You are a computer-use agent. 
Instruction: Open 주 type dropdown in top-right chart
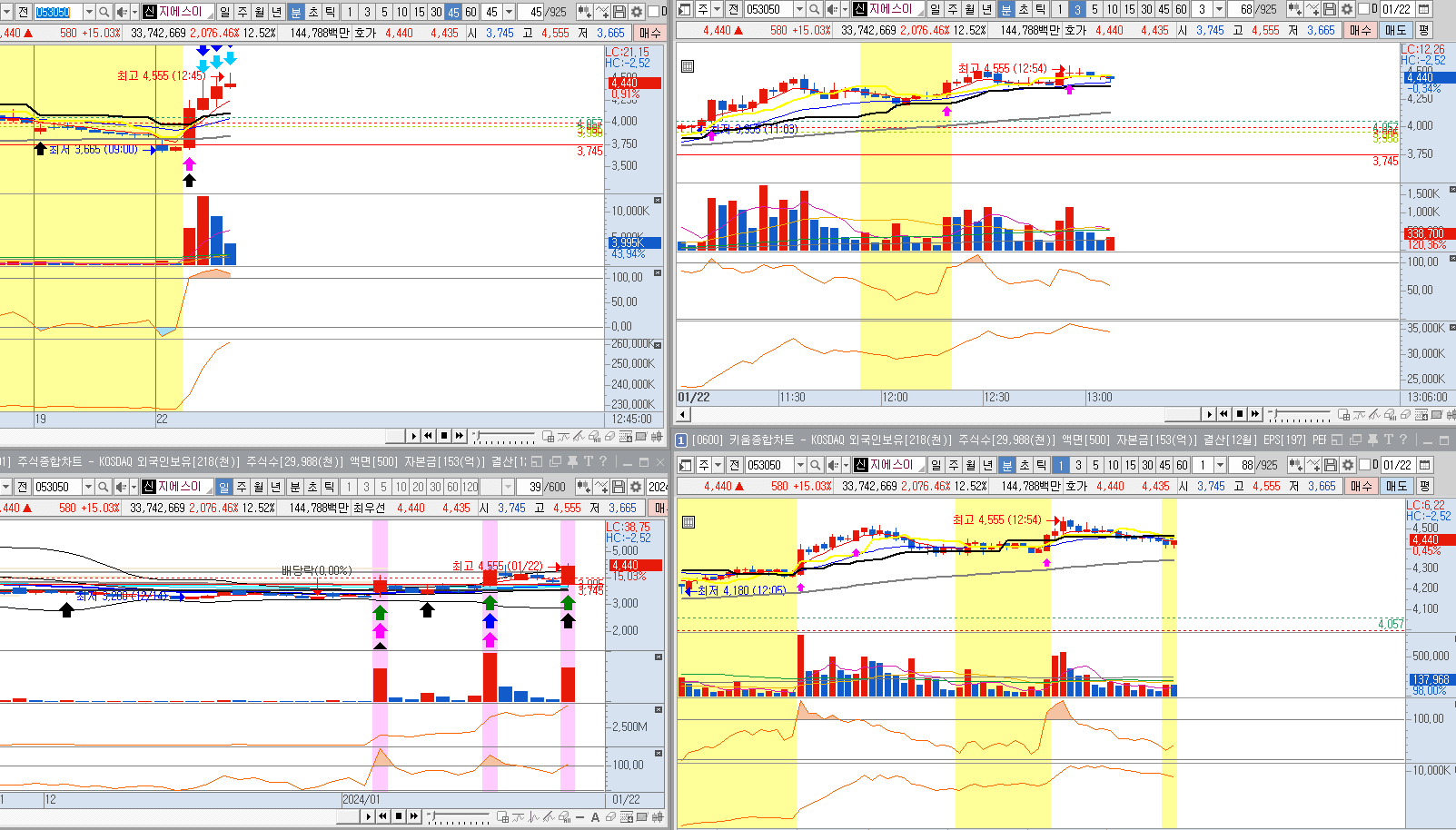[x=718, y=9]
